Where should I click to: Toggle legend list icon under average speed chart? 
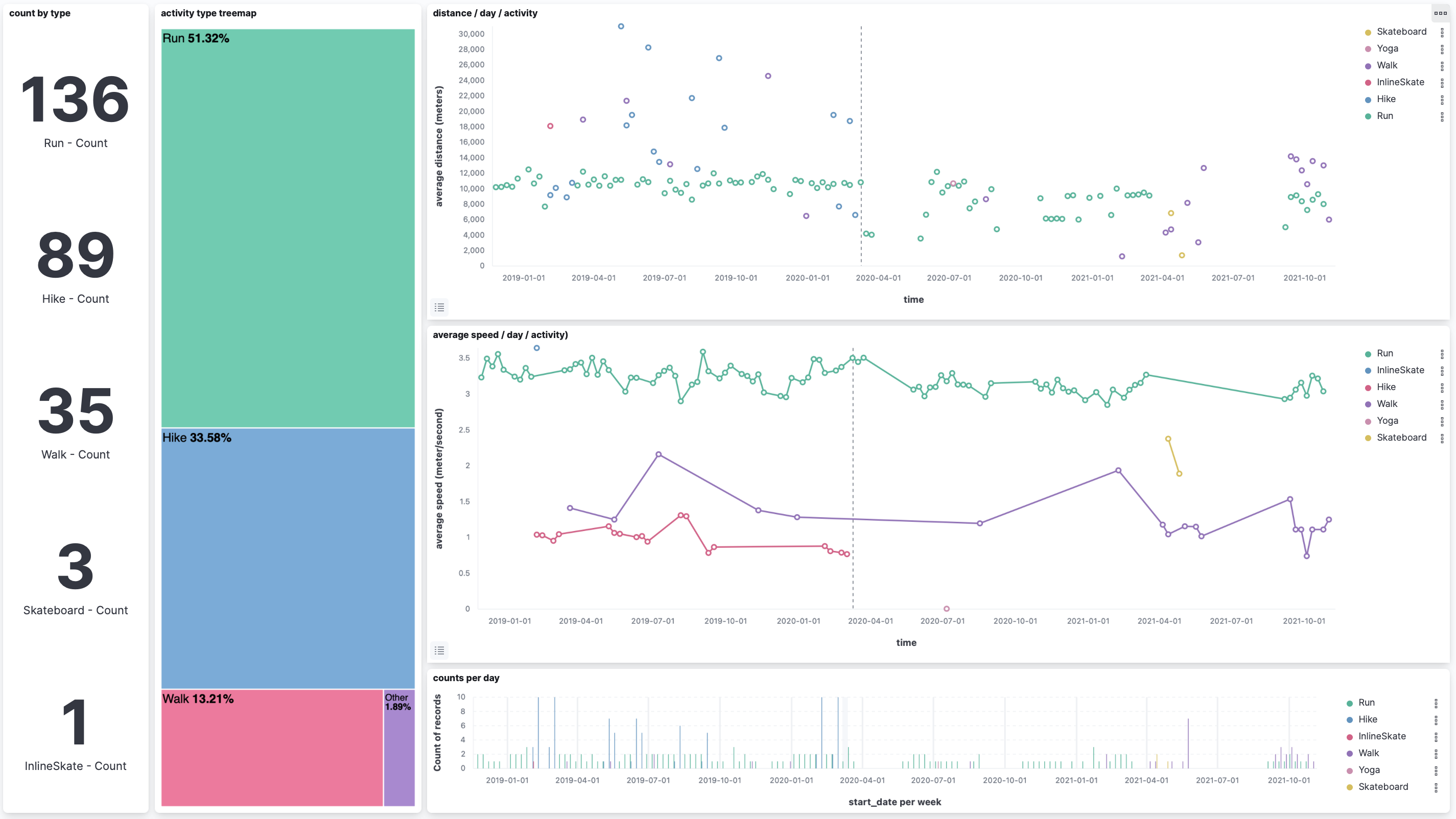click(x=439, y=651)
